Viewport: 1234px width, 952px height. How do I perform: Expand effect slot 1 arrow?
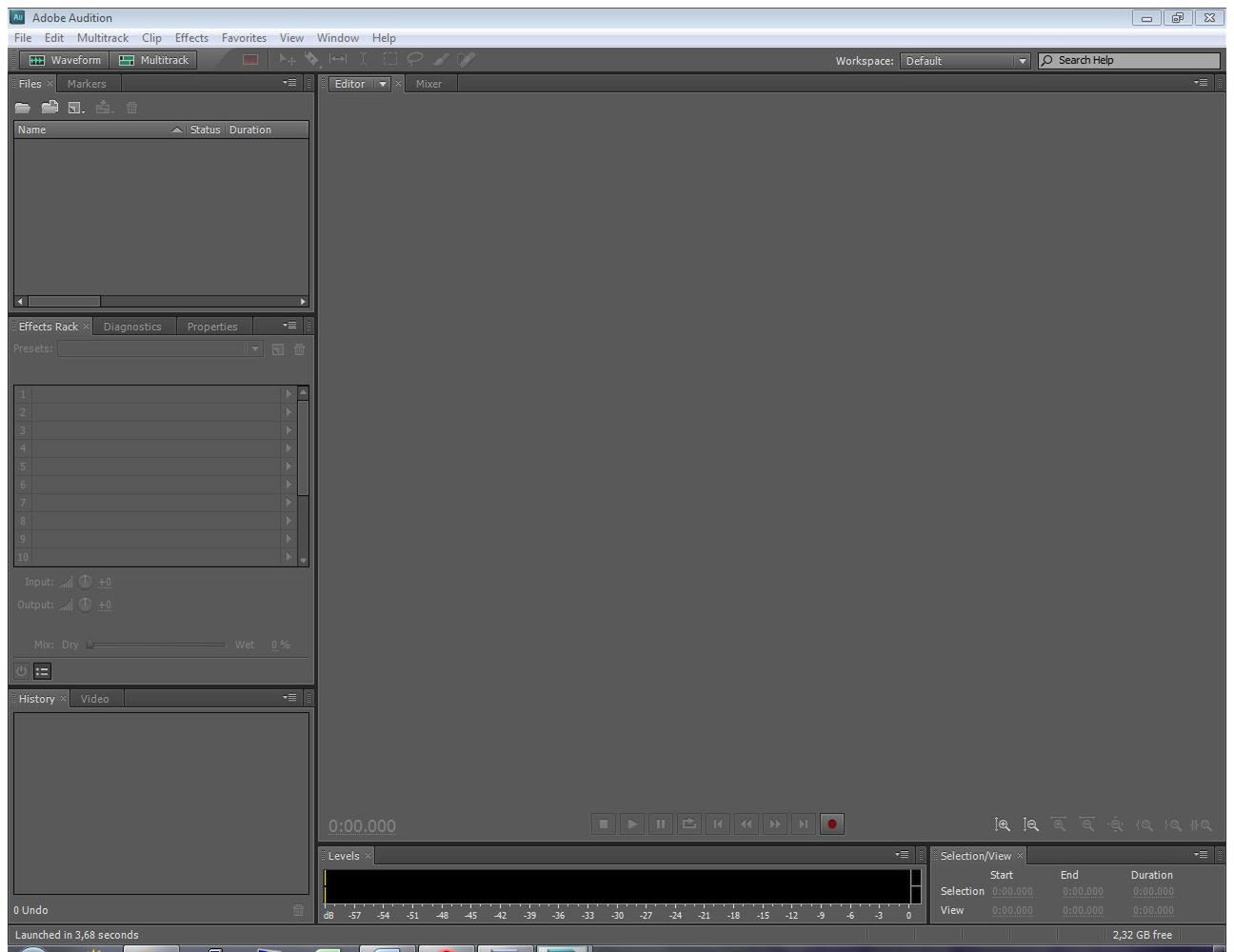289,394
